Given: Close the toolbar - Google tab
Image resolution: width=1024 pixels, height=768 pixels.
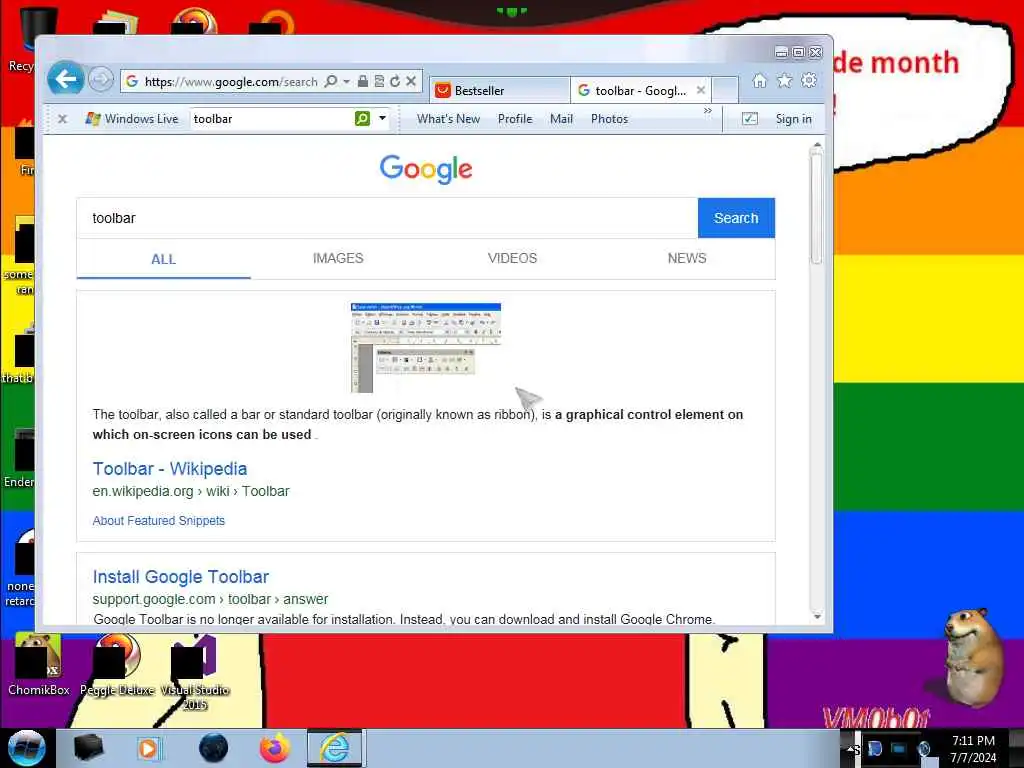Looking at the screenshot, I should pos(701,90).
